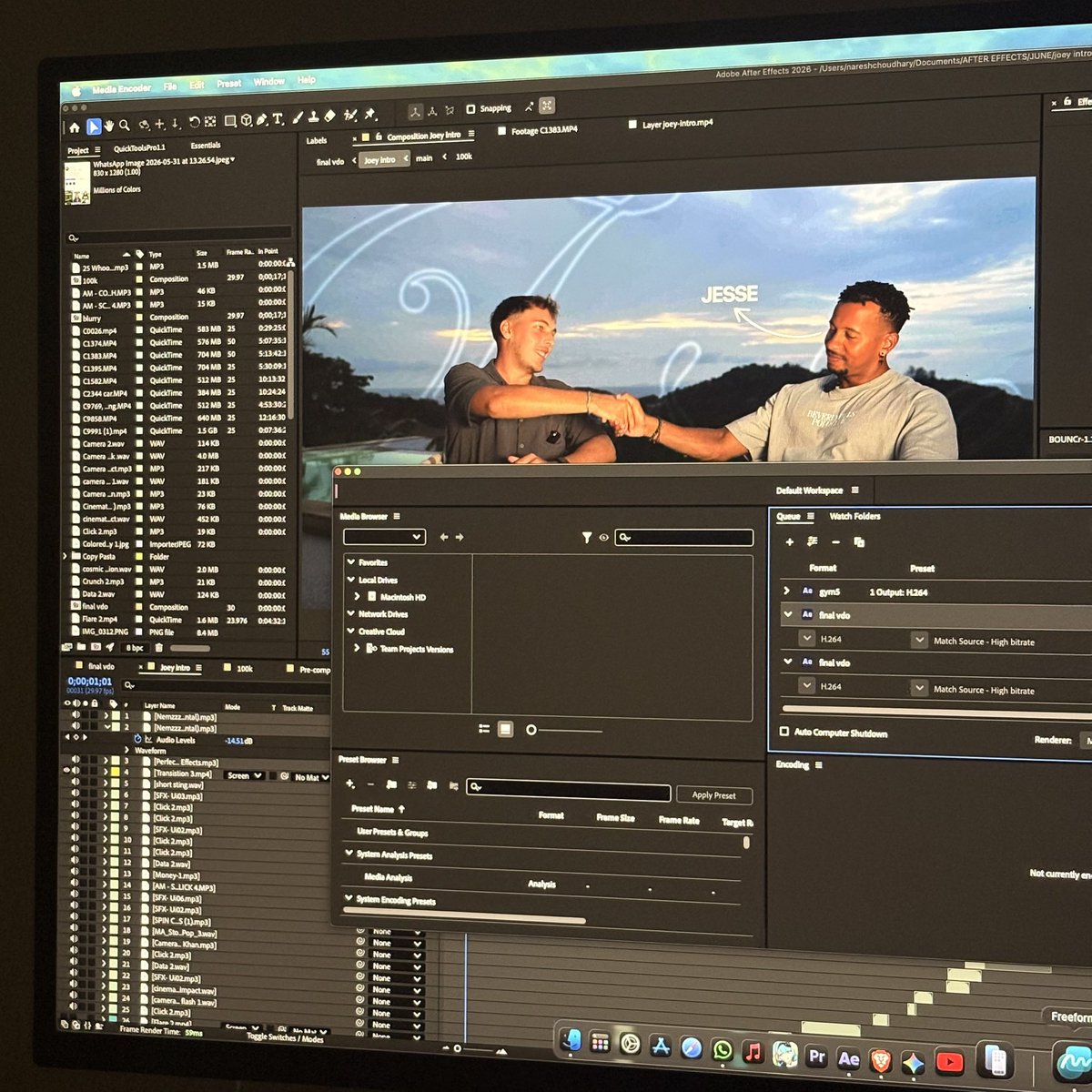
Task: Collapse System Analysis Presets group
Action: [349, 854]
